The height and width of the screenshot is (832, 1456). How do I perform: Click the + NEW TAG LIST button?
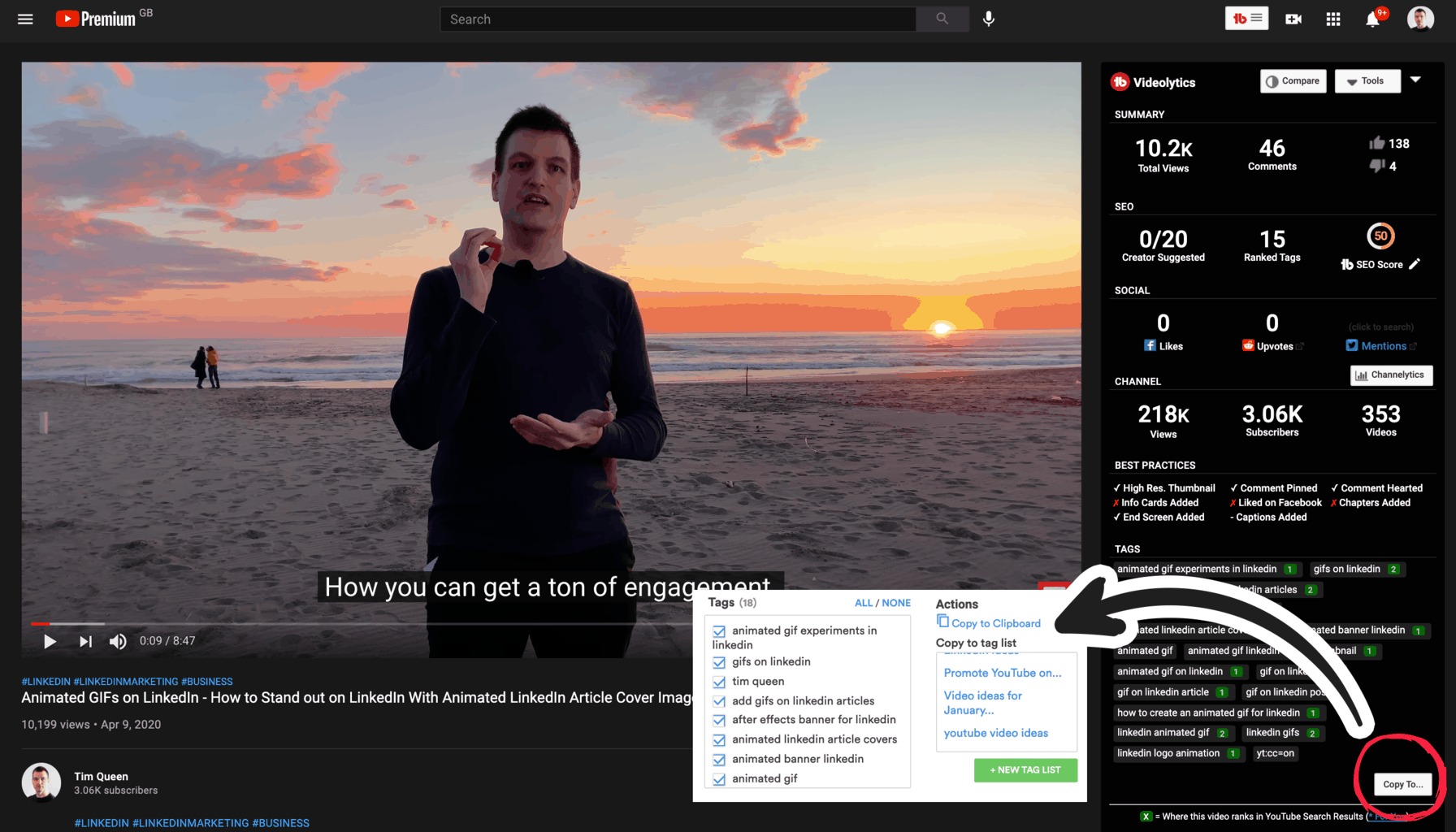coord(1025,769)
